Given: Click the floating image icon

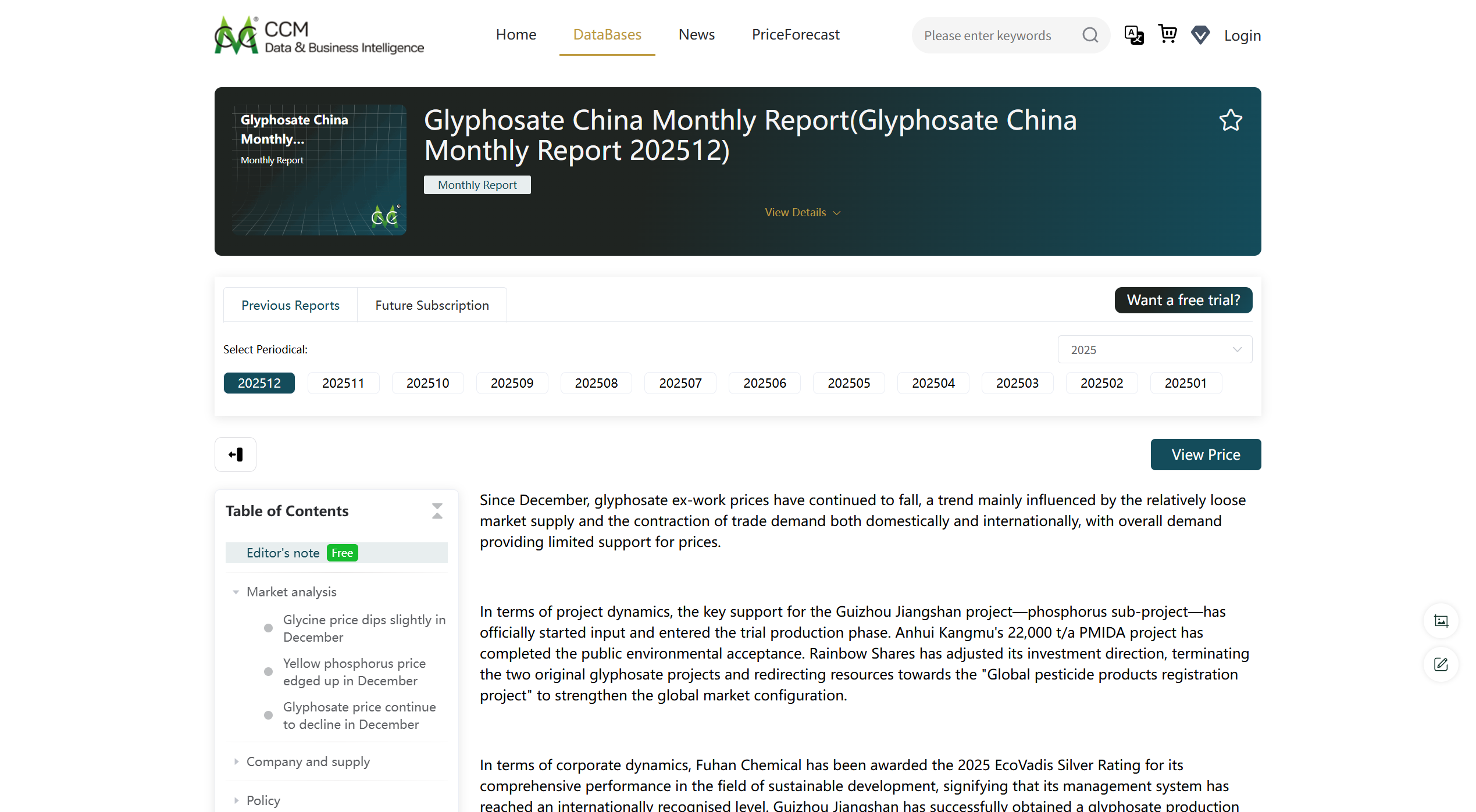Looking at the screenshot, I should 1441,621.
